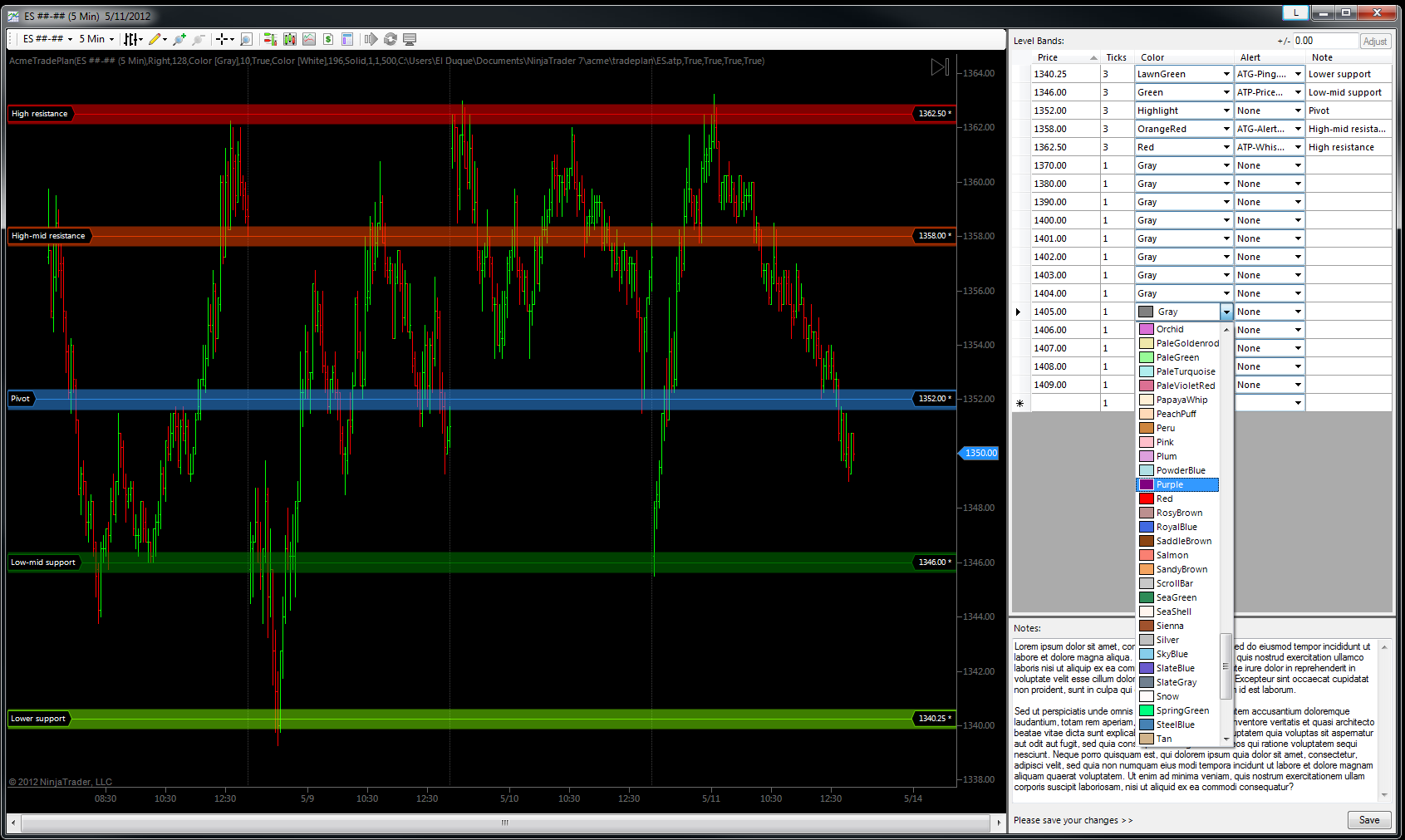Open the 5 Min interval dropdown
The height and width of the screenshot is (840, 1405).
click(x=96, y=39)
